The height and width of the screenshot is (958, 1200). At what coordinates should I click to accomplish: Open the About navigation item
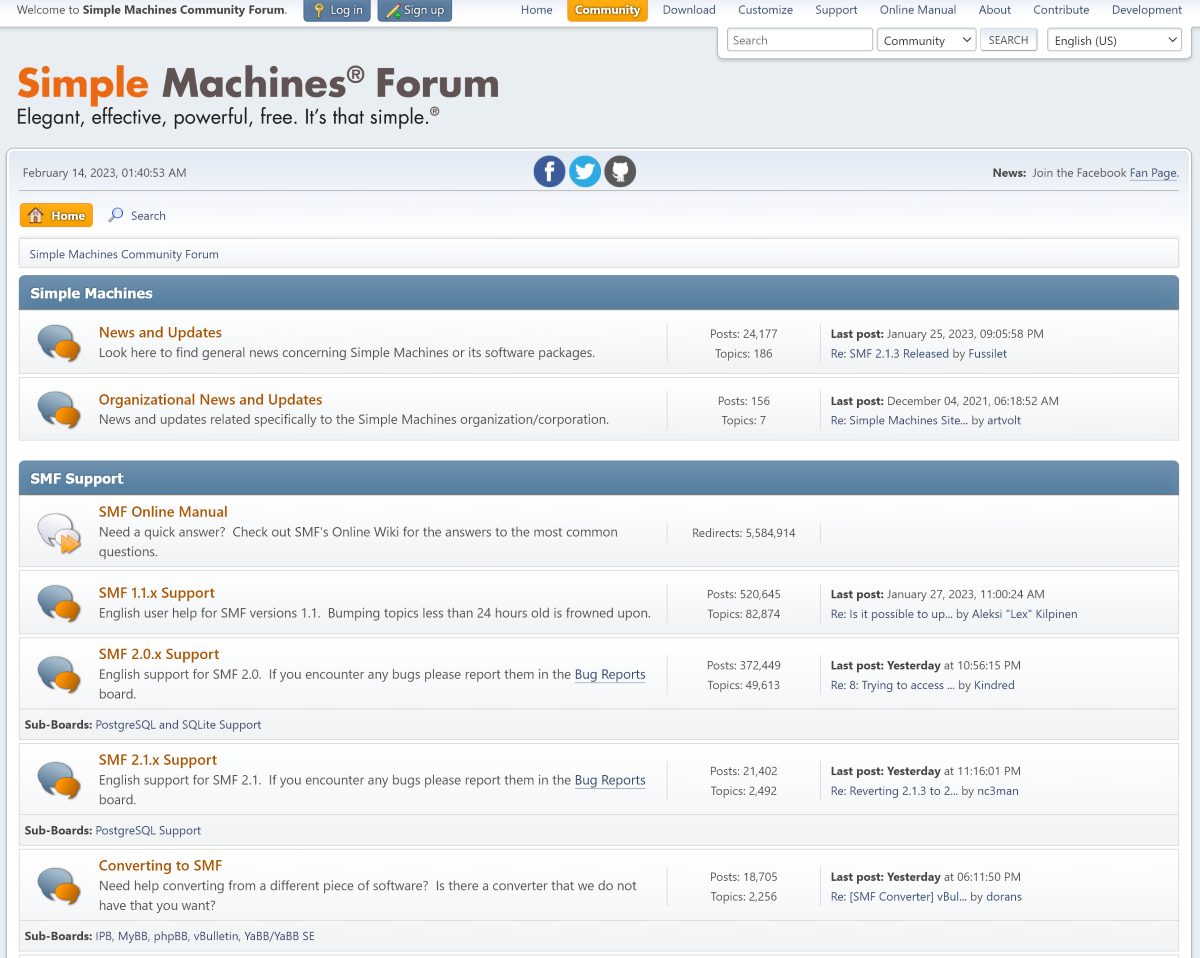coord(995,10)
